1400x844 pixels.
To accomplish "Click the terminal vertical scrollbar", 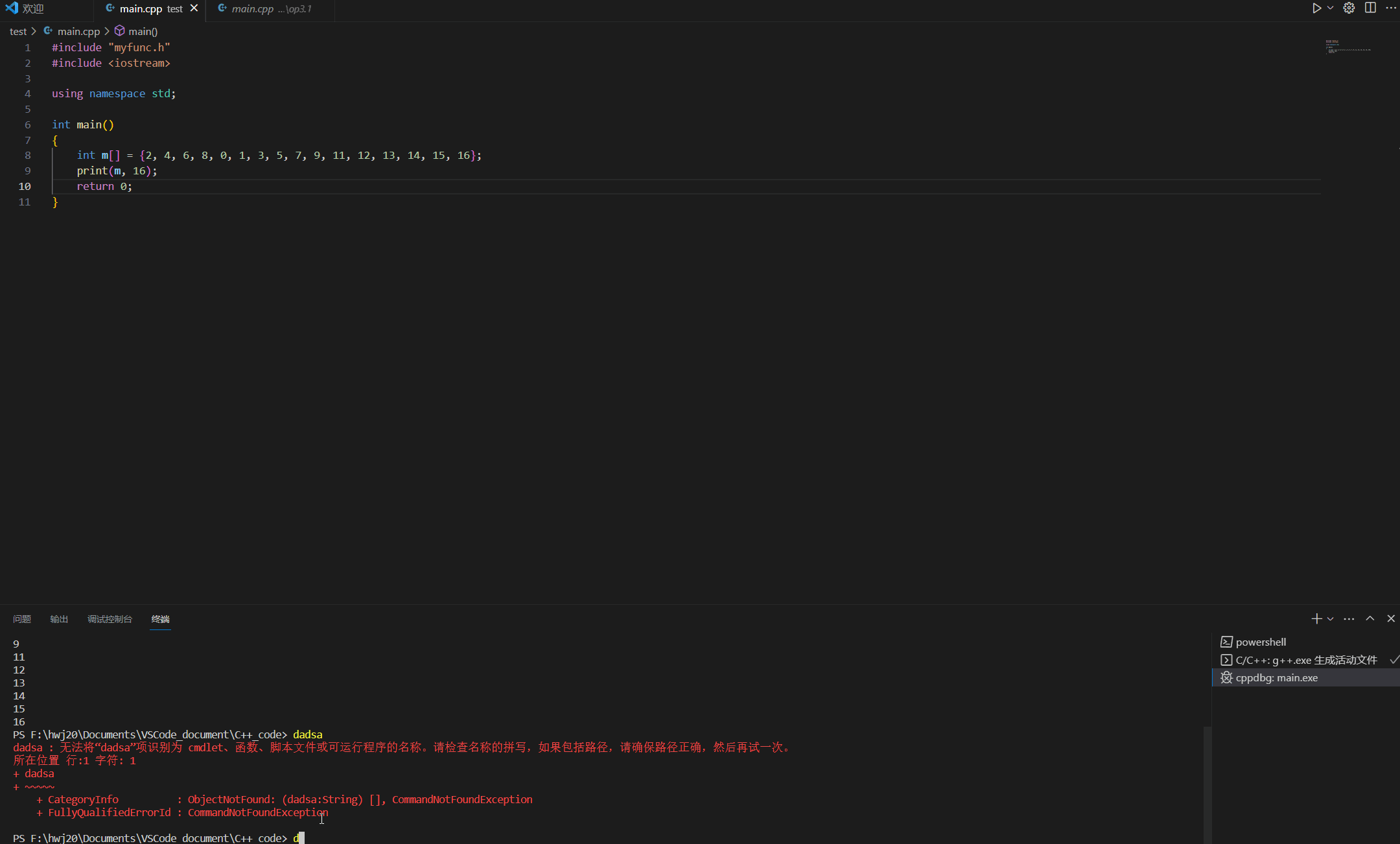I will (1207, 784).
